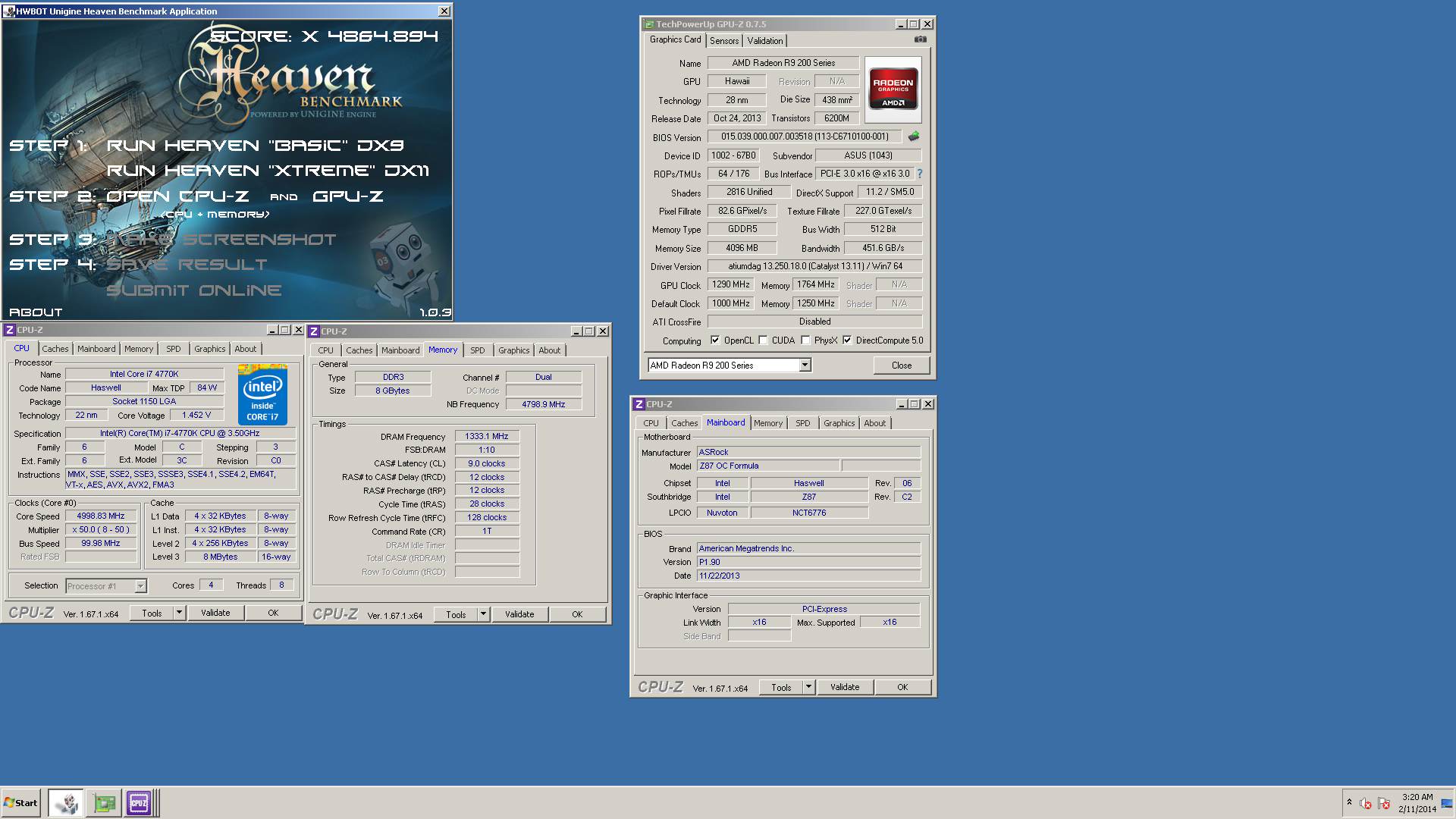
Task: Click the HWBOT Heaven window title icon
Action: click(x=9, y=11)
